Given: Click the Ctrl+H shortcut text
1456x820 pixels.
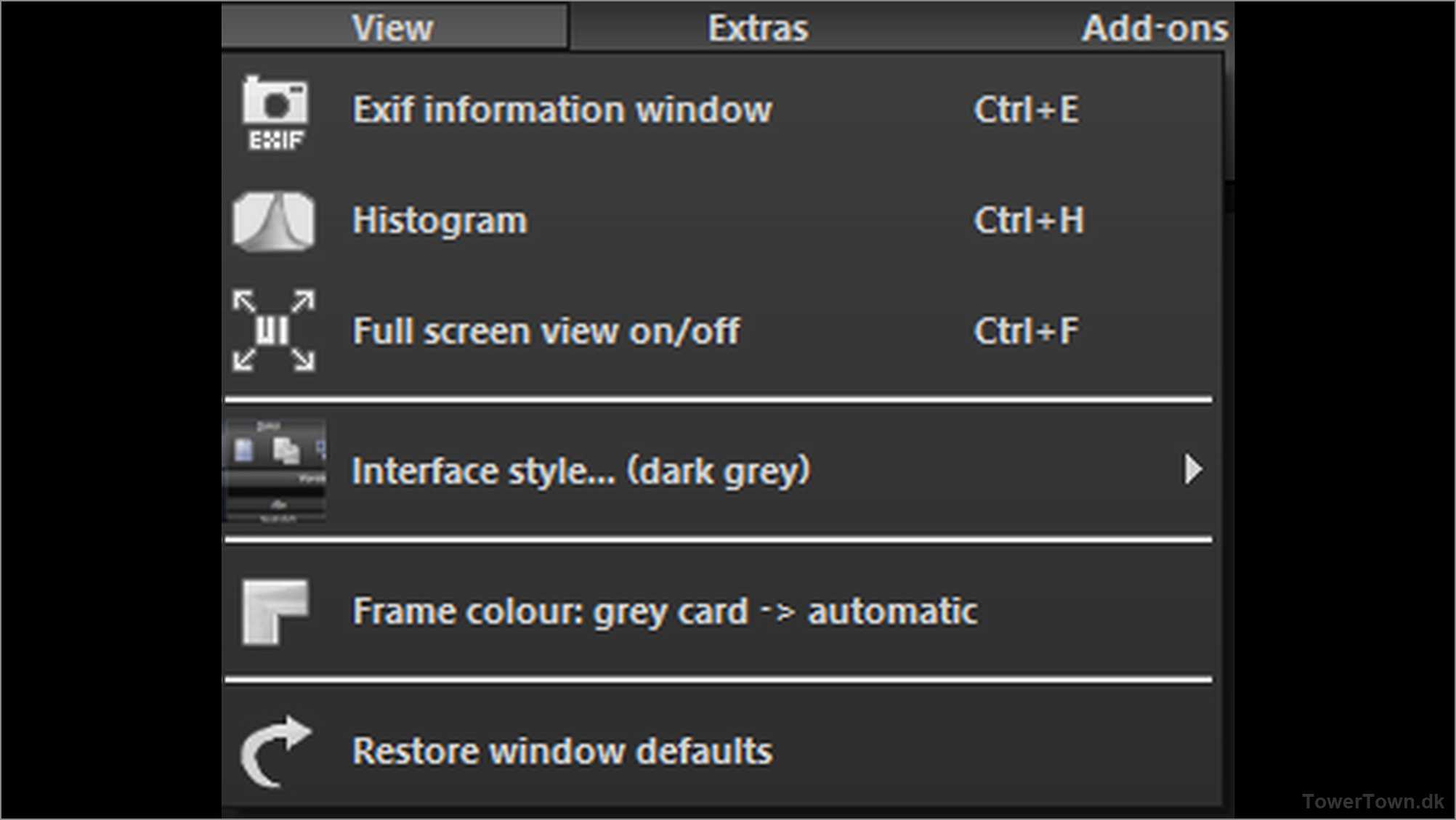Looking at the screenshot, I should pyautogui.click(x=1029, y=221).
